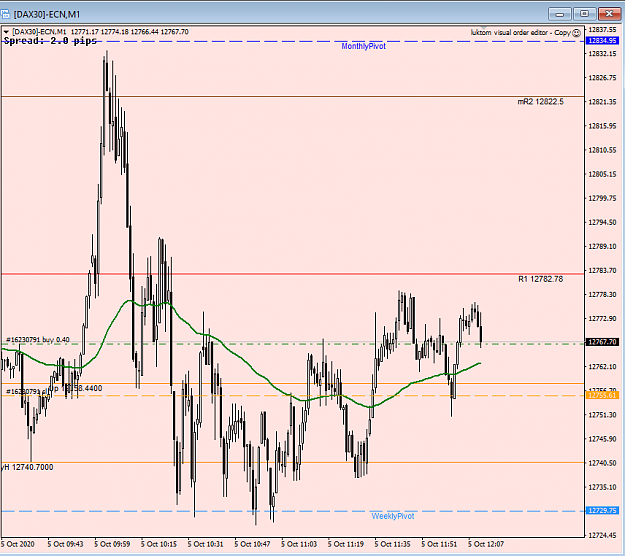Click the 12789.10 price scale value
Screen dimensions: 625x556
(x=602, y=247)
